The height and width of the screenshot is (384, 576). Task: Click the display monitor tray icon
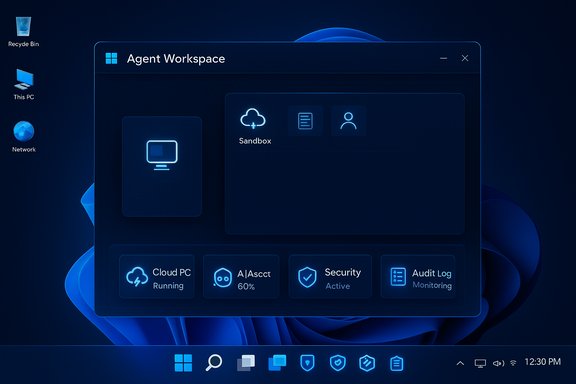(x=480, y=363)
